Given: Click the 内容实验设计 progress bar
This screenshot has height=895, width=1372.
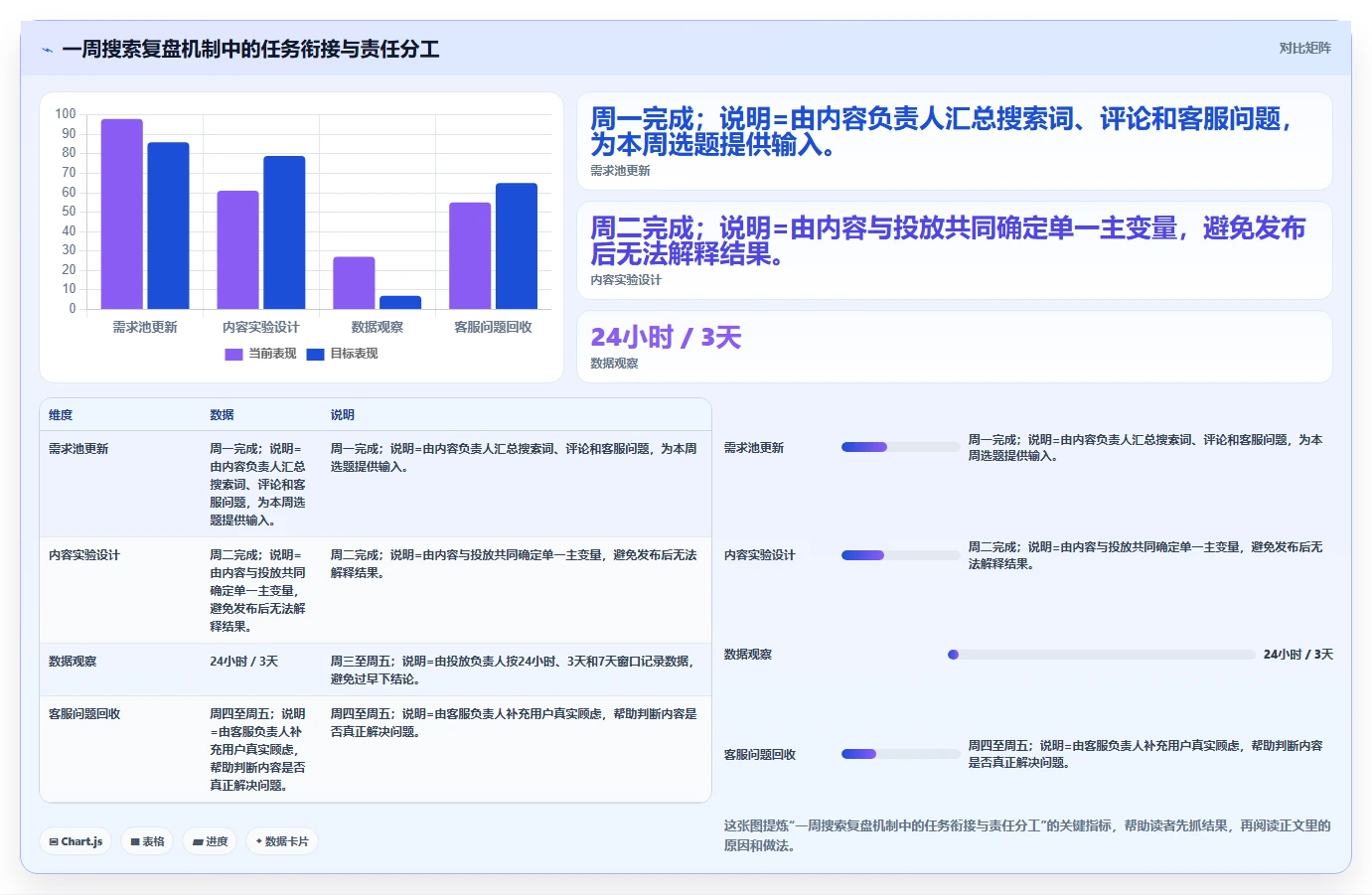Looking at the screenshot, I should (x=900, y=555).
